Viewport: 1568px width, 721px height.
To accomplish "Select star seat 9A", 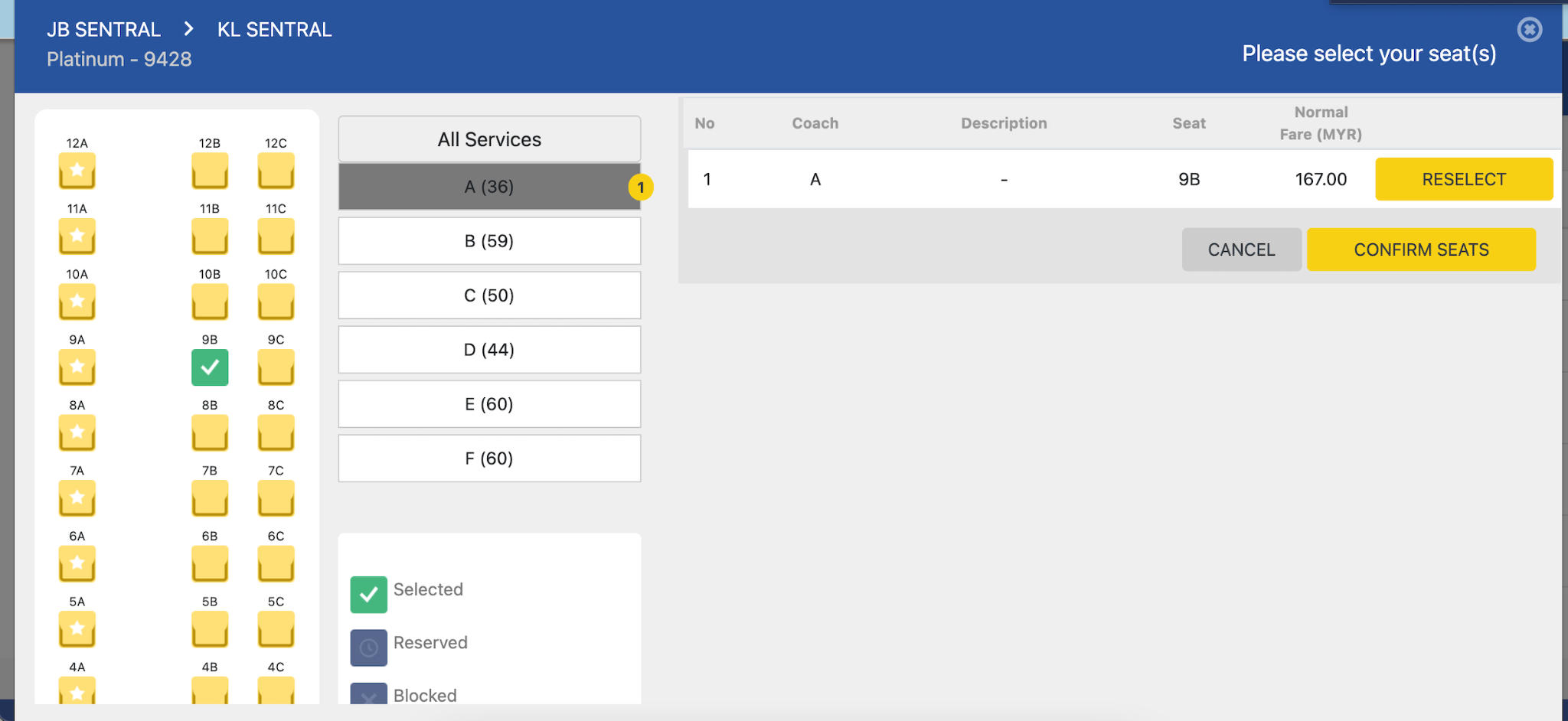I will 77,367.
